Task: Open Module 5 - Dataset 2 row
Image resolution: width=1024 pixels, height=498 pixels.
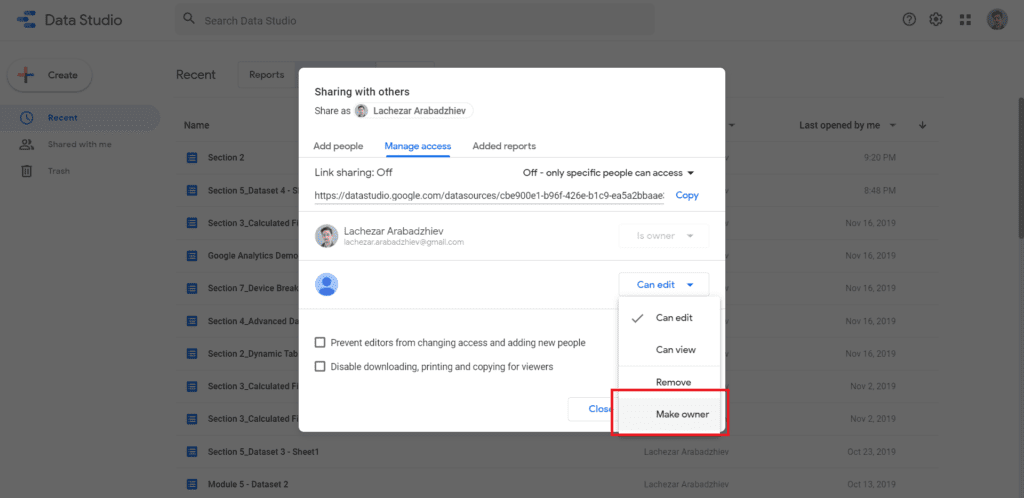Action: [x=554, y=484]
